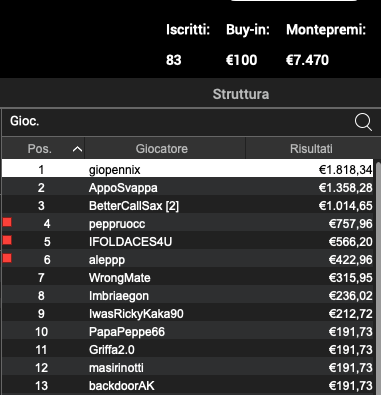The height and width of the screenshot is (395, 381).
Task: Select the Imbriaegon row
Action: (188, 294)
